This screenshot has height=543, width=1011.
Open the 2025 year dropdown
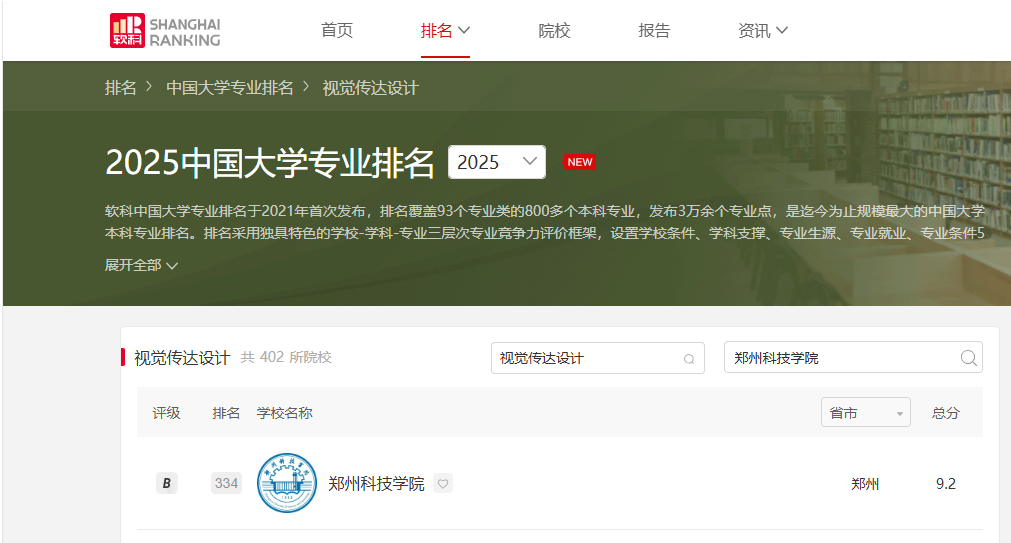click(x=496, y=162)
